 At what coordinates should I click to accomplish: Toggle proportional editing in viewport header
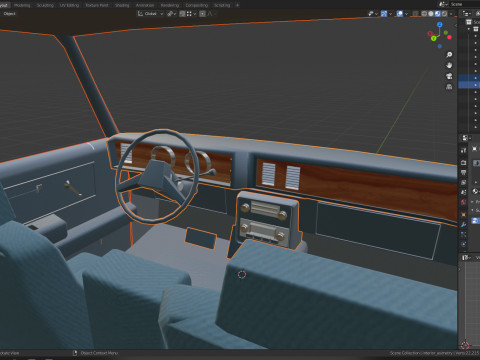point(202,14)
